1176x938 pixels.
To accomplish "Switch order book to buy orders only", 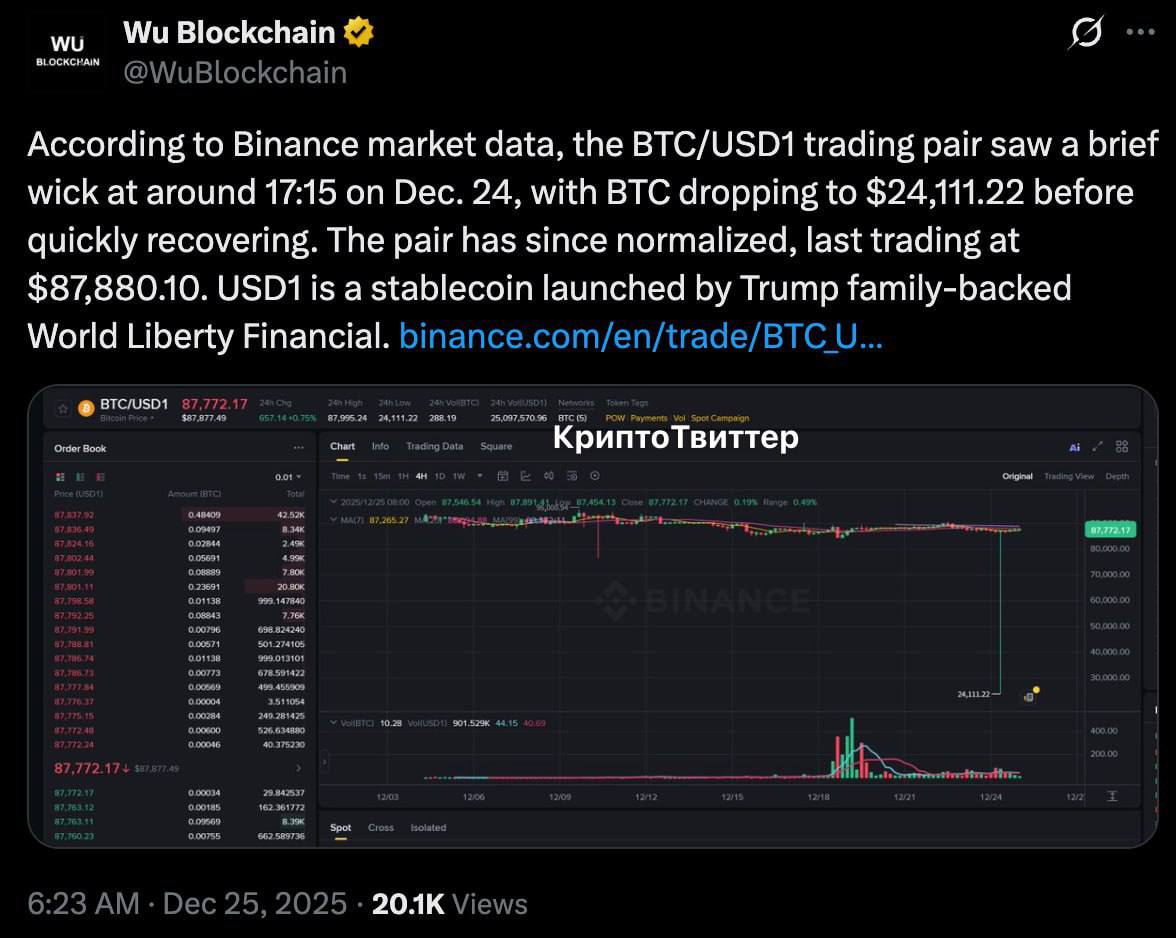I will [x=80, y=477].
